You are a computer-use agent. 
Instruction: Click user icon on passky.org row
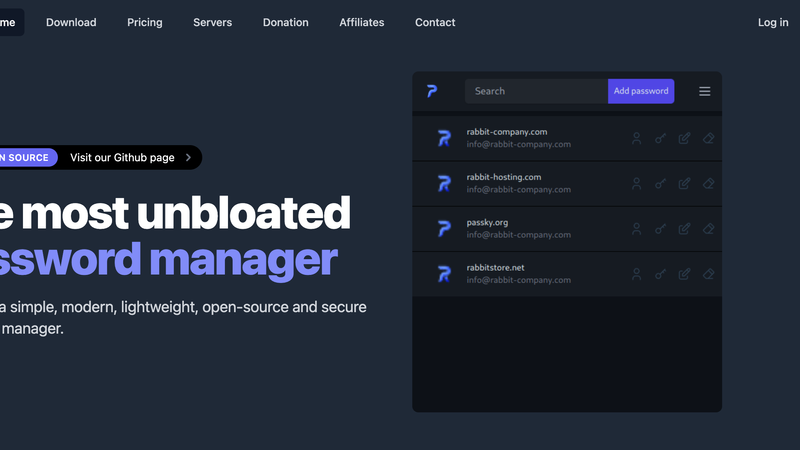tap(636, 229)
